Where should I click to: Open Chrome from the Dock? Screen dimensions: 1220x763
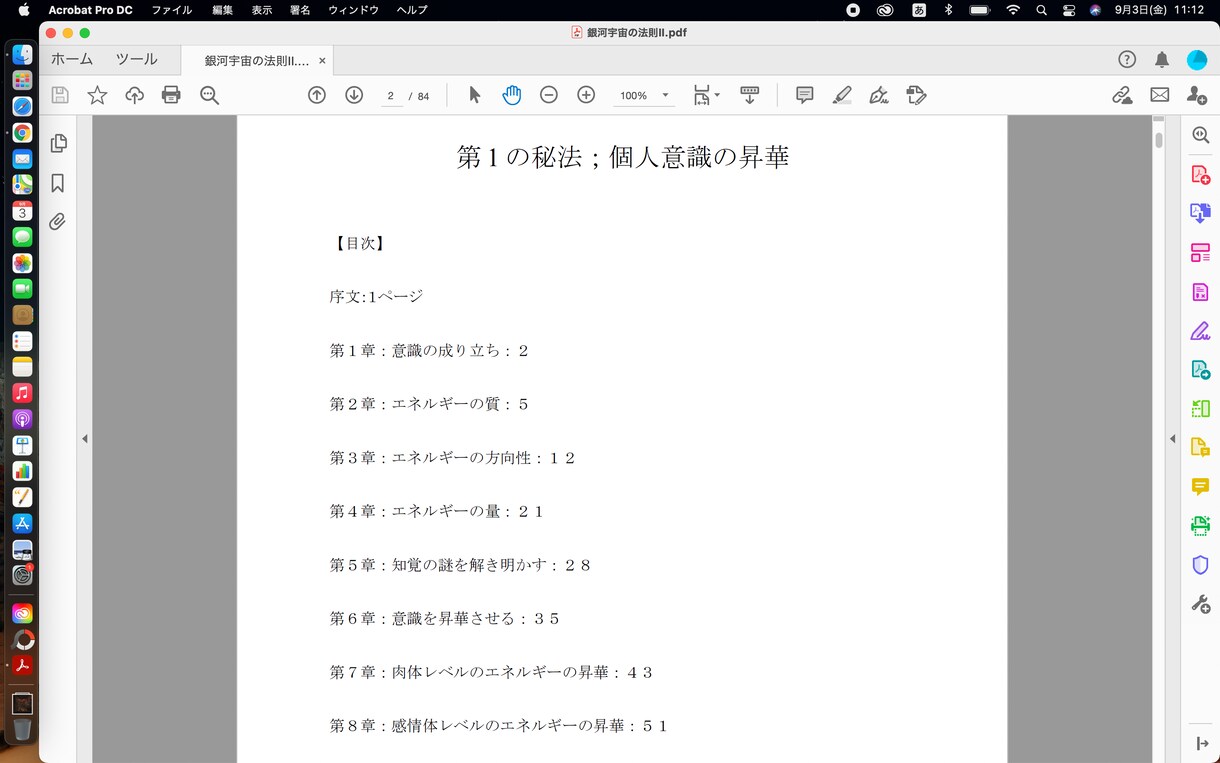(x=22, y=132)
